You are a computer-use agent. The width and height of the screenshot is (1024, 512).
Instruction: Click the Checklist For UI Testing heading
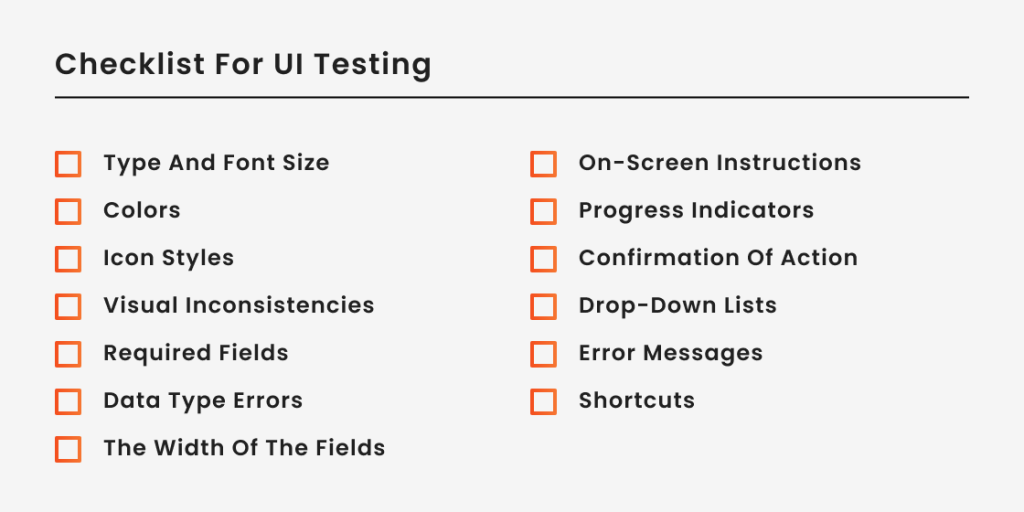coord(243,65)
